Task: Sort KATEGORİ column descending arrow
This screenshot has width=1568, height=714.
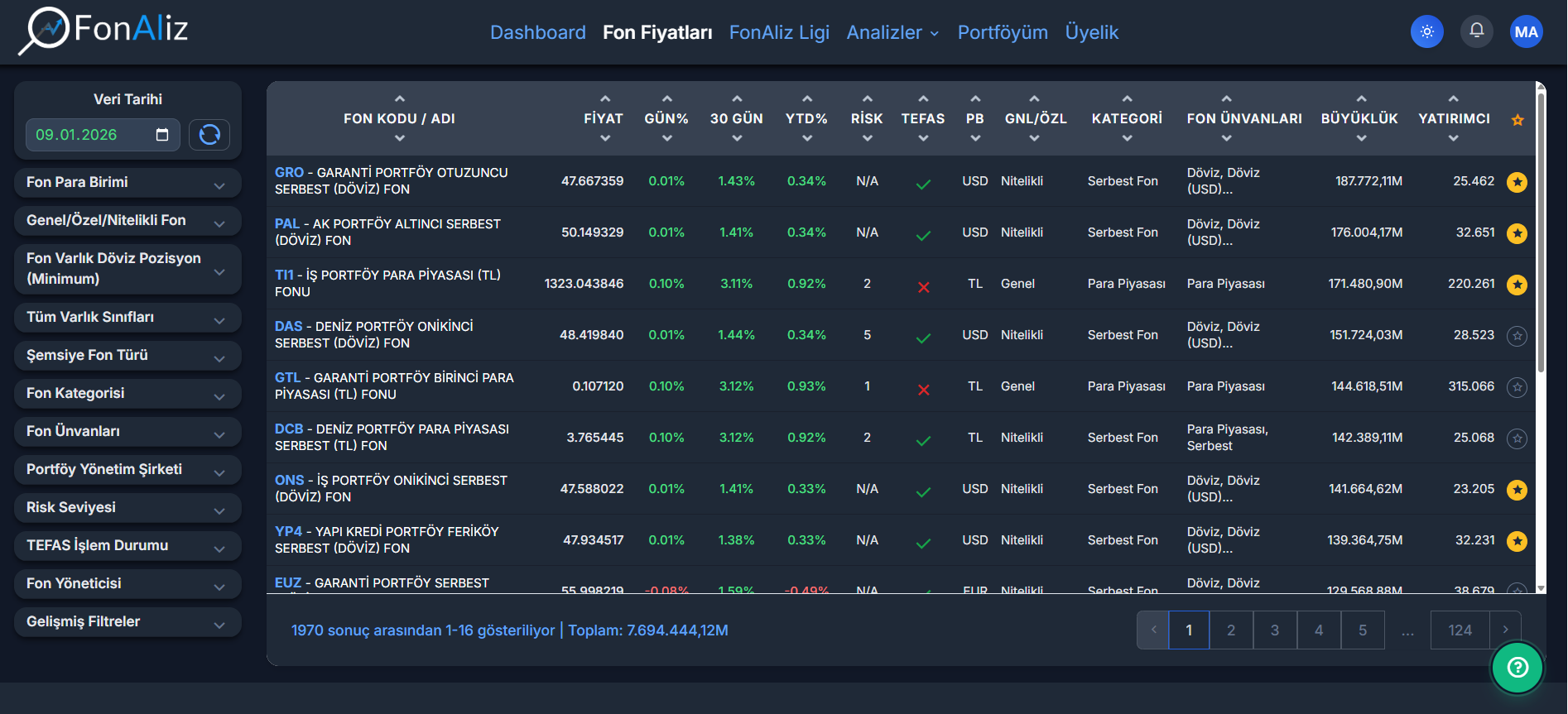Action: (1127, 138)
